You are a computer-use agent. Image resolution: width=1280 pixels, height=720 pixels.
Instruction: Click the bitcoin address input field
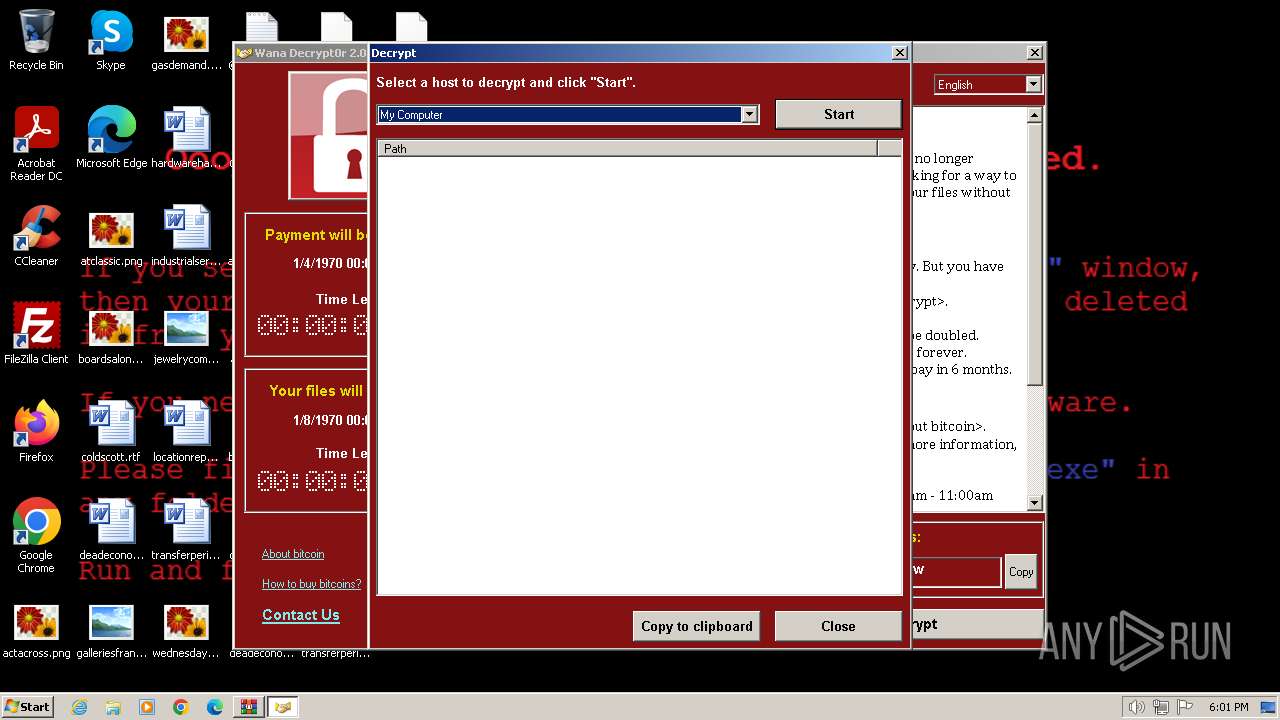[x=955, y=571]
